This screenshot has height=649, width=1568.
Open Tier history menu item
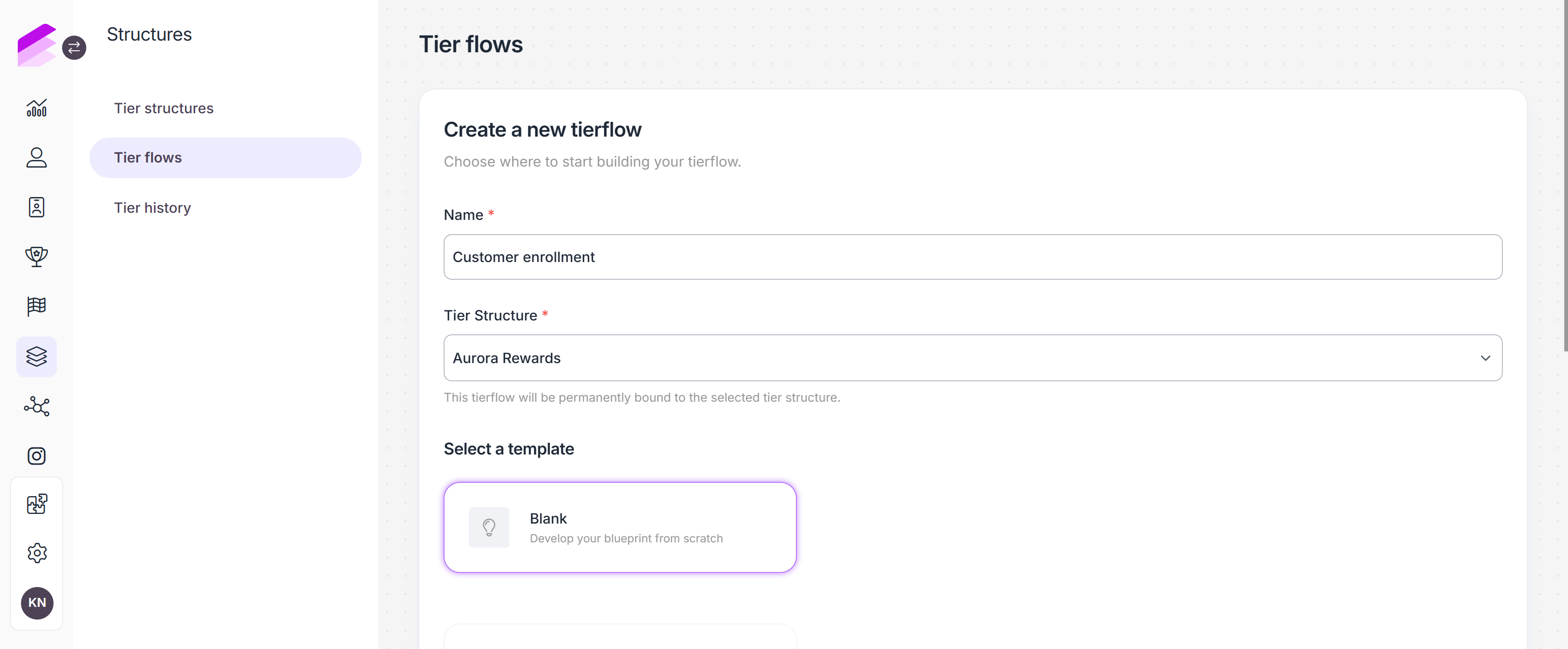[153, 208]
